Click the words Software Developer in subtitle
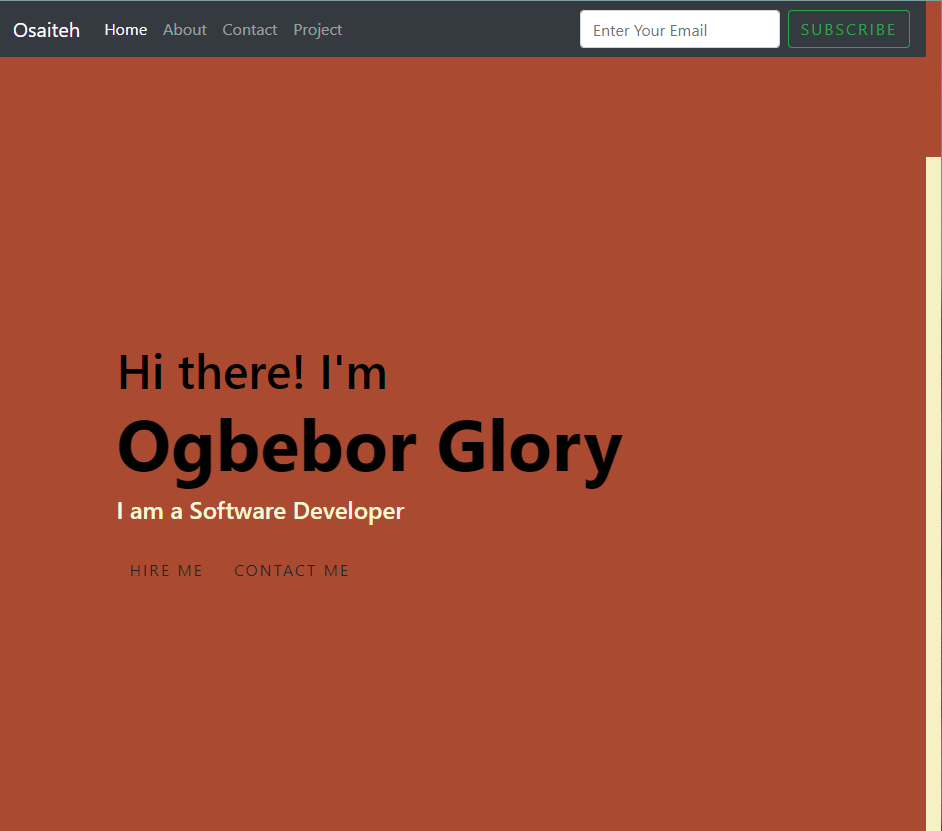Image resolution: width=942 pixels, height=831 pixels. [x=296, y=511]
